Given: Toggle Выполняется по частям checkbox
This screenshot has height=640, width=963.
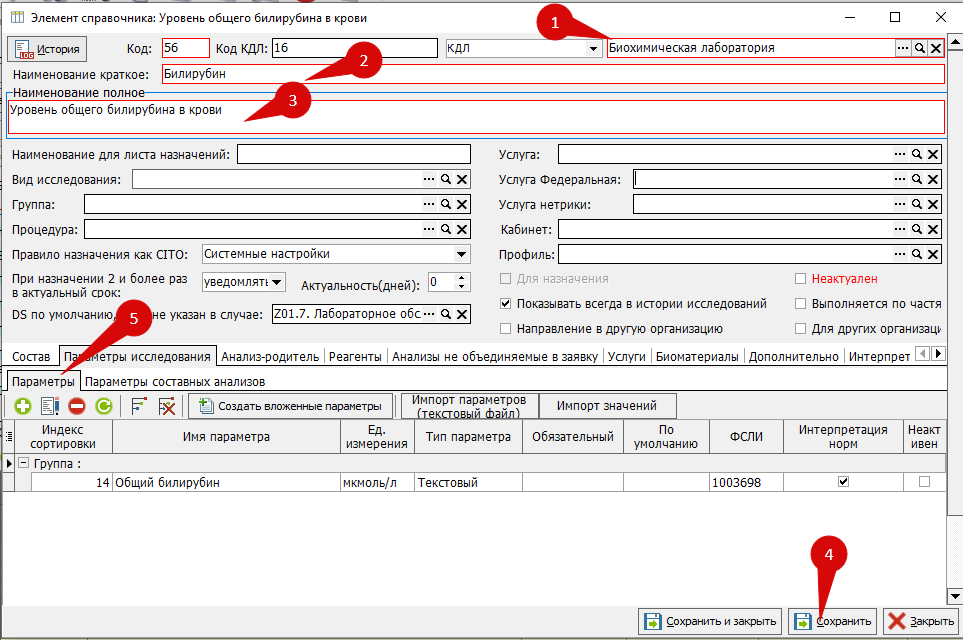Looking at the screenshot, I should coord(800,303).
